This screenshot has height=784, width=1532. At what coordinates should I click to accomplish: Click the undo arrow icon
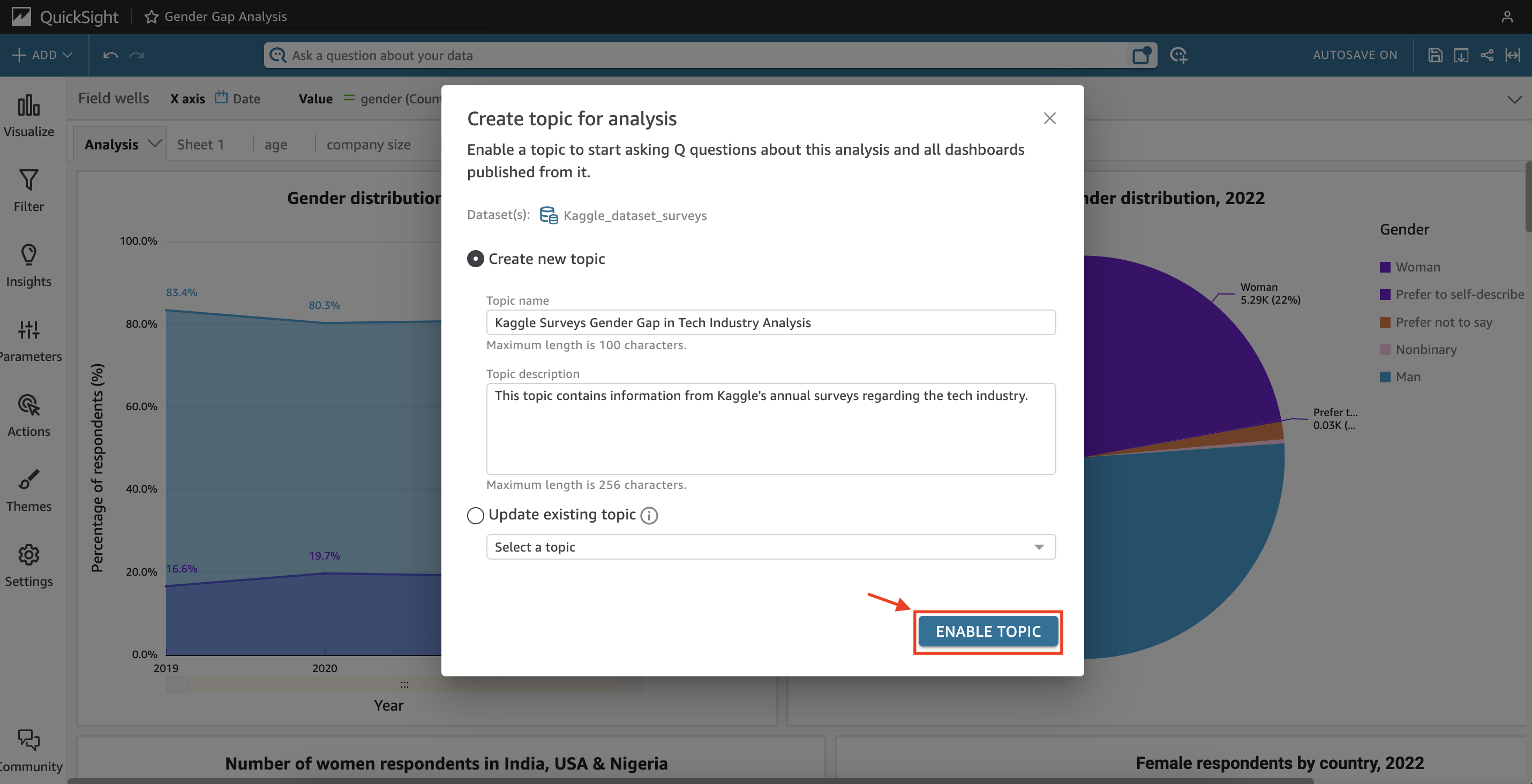point(111,55)
